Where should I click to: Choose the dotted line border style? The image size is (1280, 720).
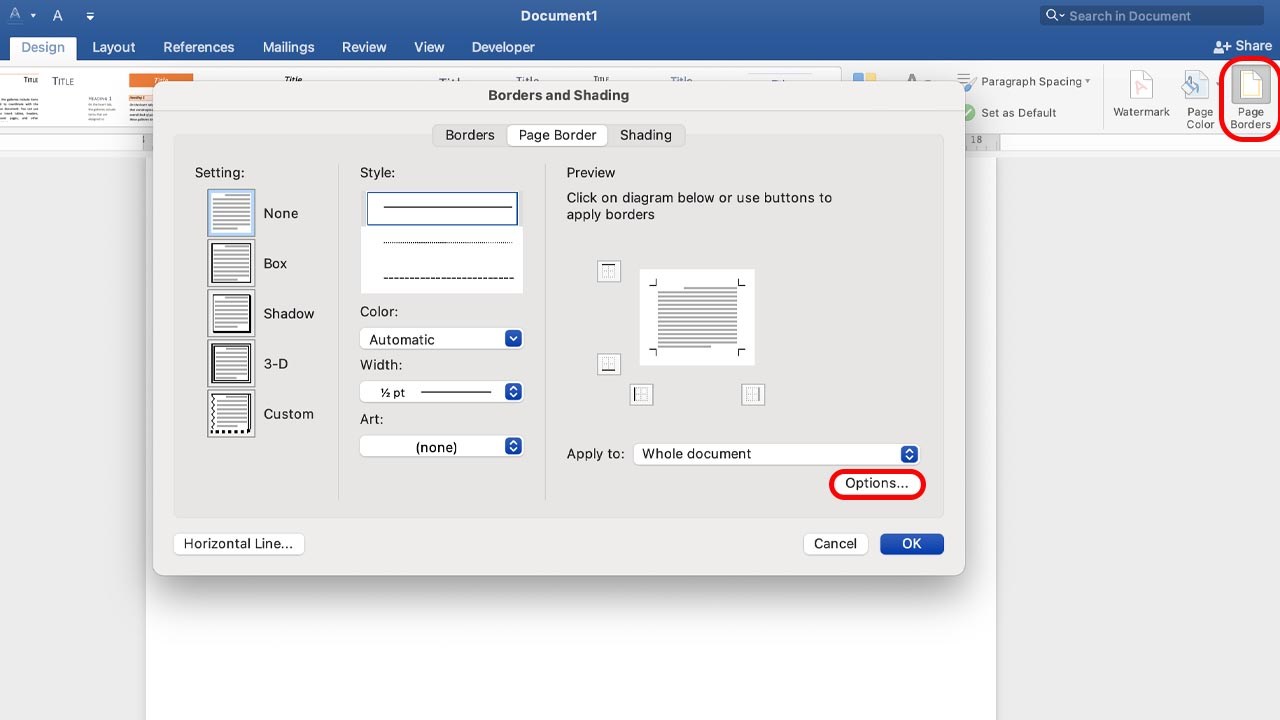coord(447,243)
